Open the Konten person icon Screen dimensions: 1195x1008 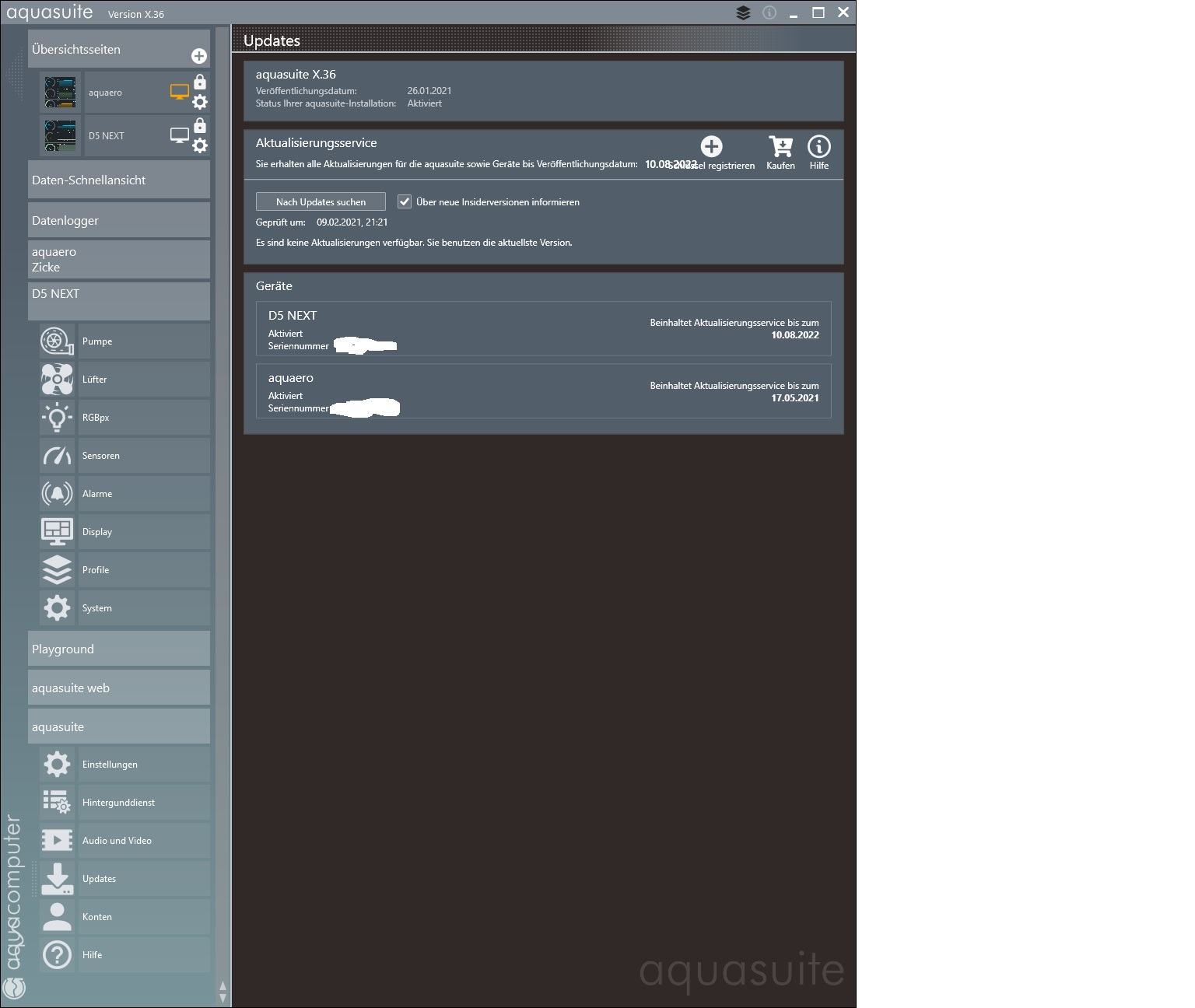click(57, 917)
